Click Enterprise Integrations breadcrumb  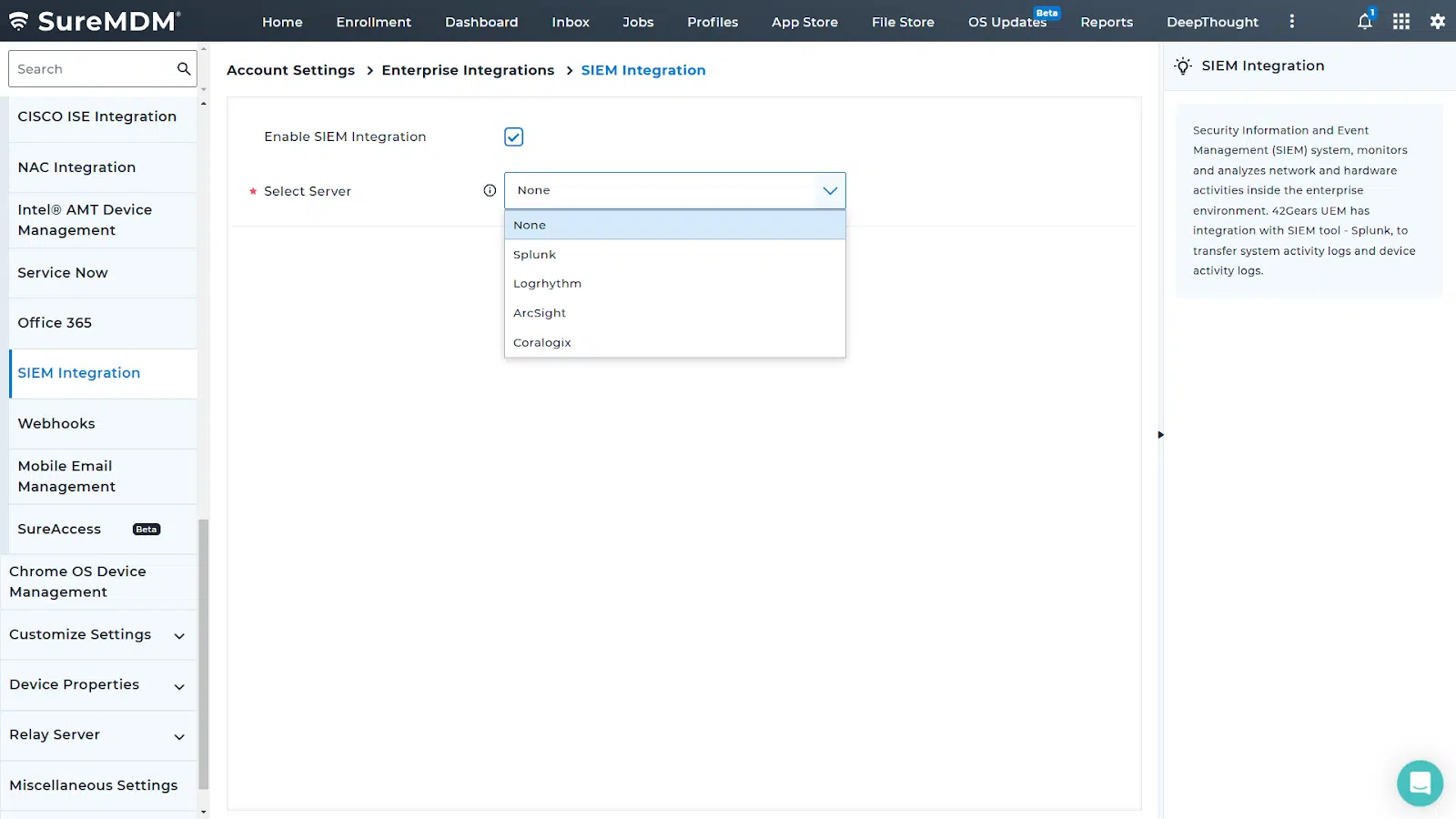click(x=468, y=70)
